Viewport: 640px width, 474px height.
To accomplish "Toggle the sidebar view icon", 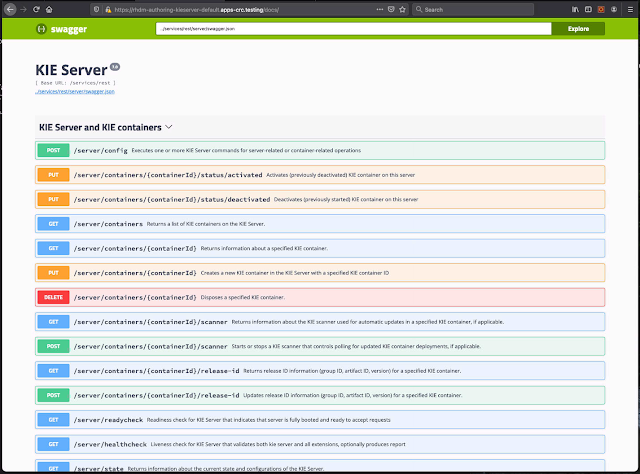I will pyautogui.click(x=588, y=9).
